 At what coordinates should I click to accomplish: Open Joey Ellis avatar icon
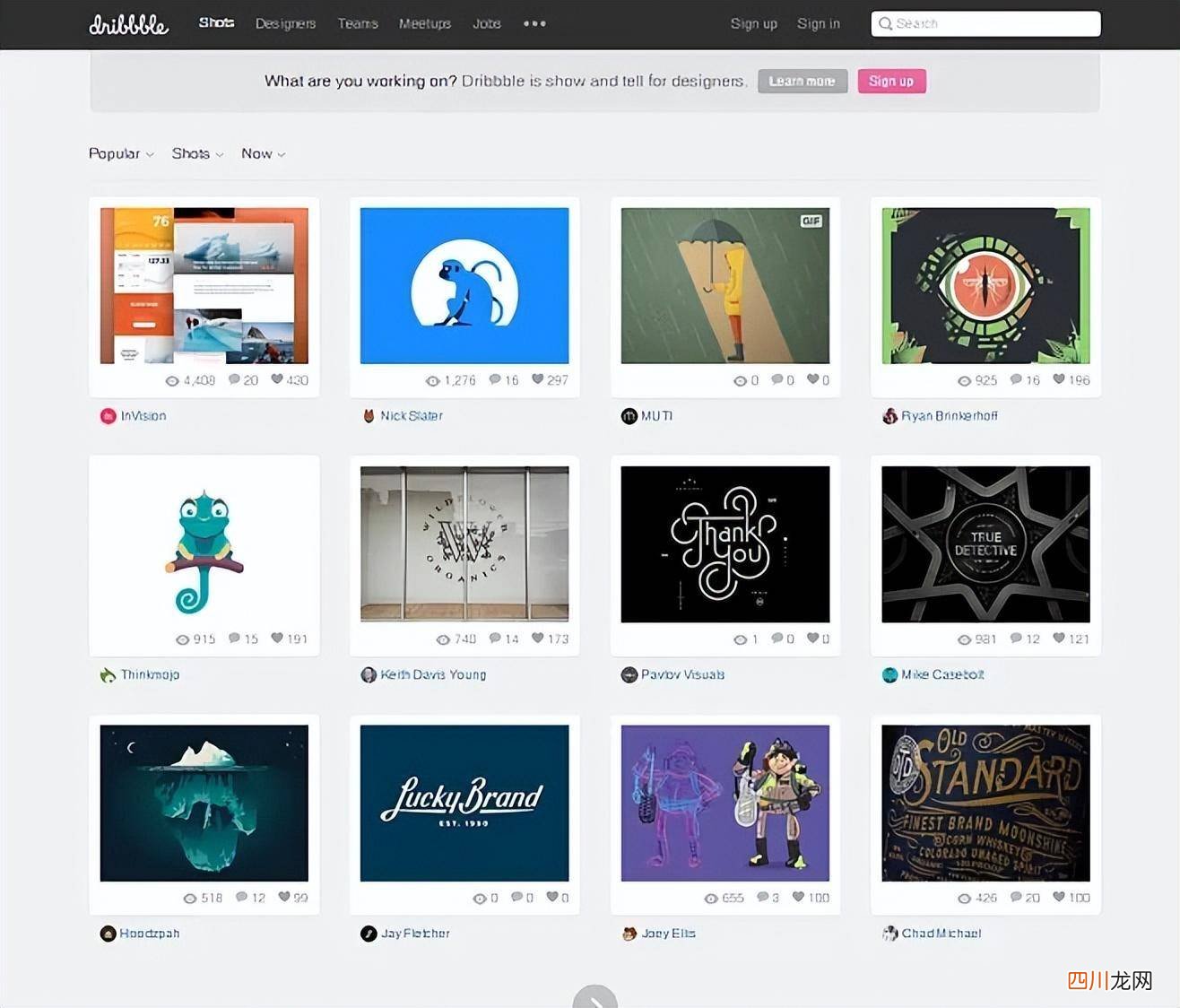pos(629,934)
